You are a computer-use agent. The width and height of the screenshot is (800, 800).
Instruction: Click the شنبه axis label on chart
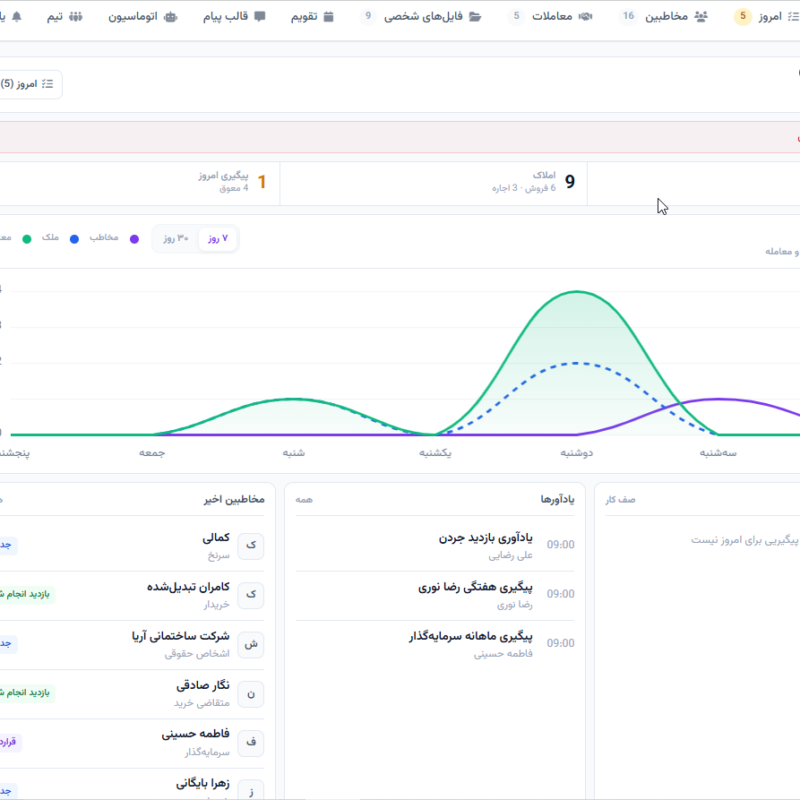tap(294, 453)
